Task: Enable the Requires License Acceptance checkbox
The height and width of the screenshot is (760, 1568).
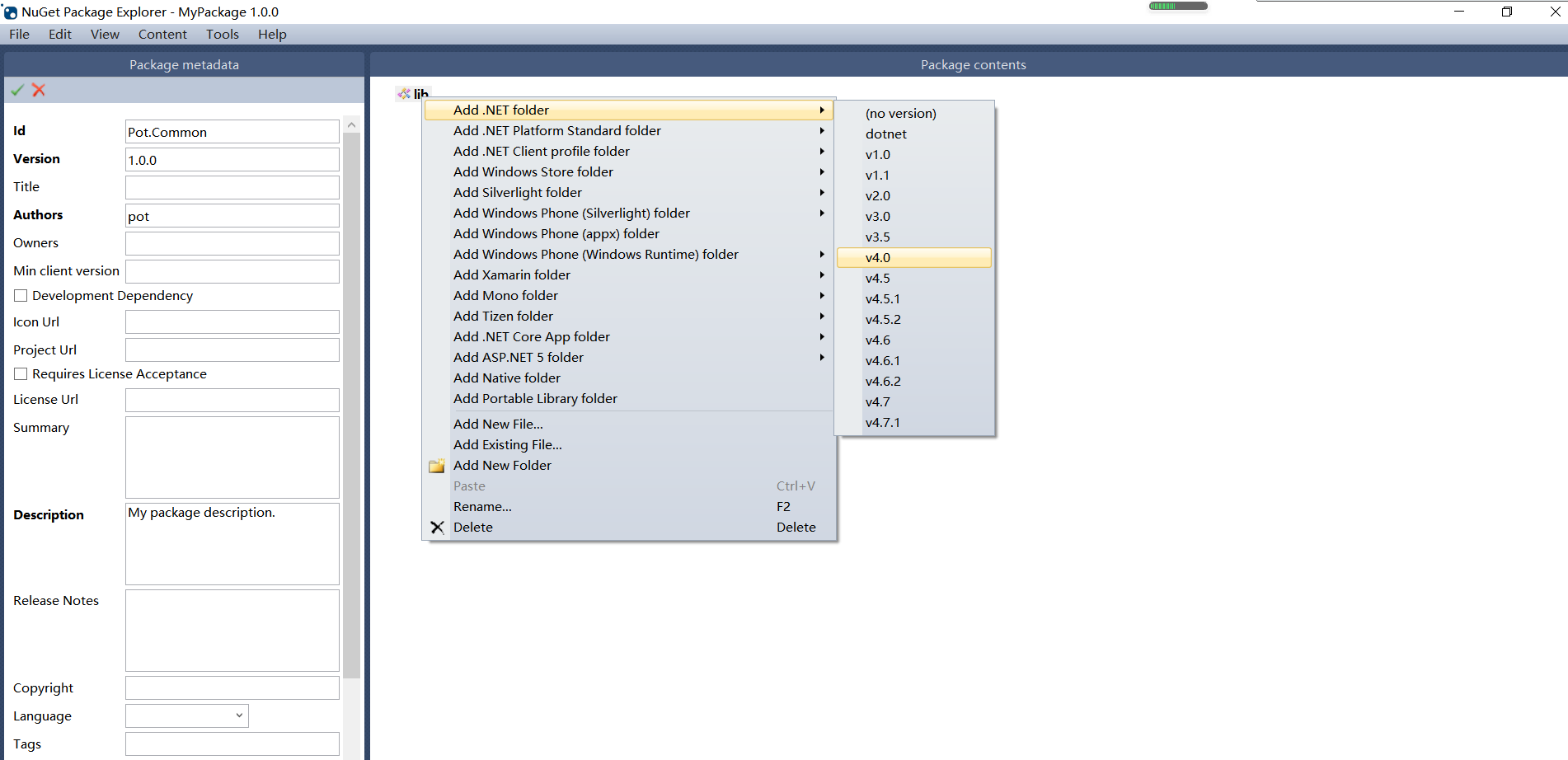Action: (x=21, y=374)
